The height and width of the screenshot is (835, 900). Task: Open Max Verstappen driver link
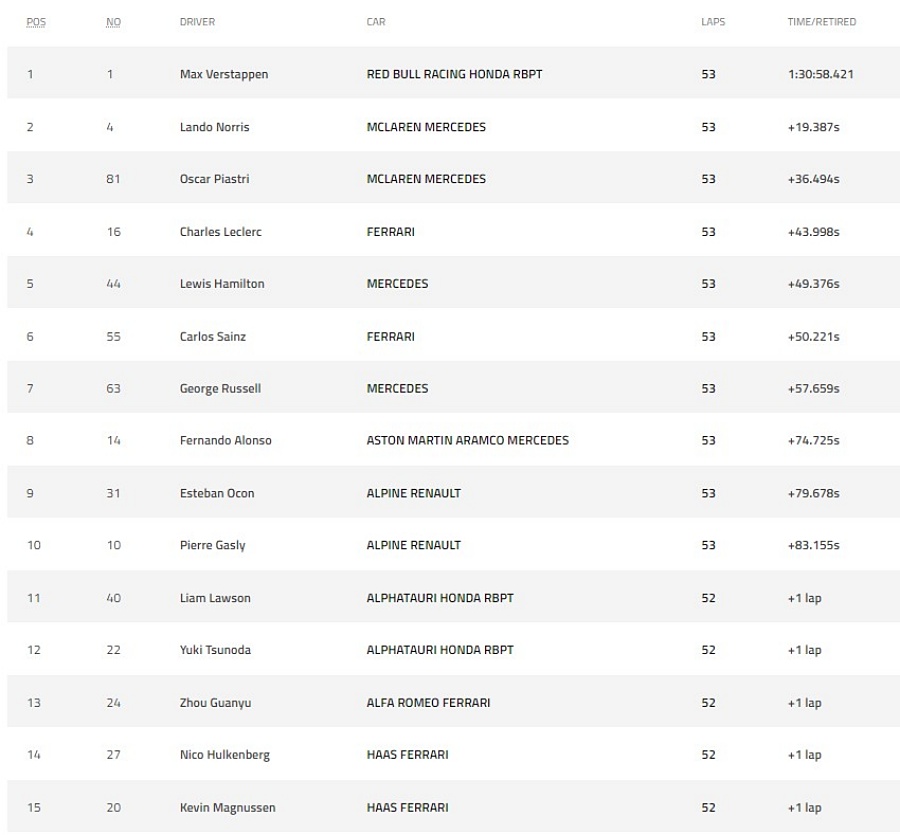[224, 75]
